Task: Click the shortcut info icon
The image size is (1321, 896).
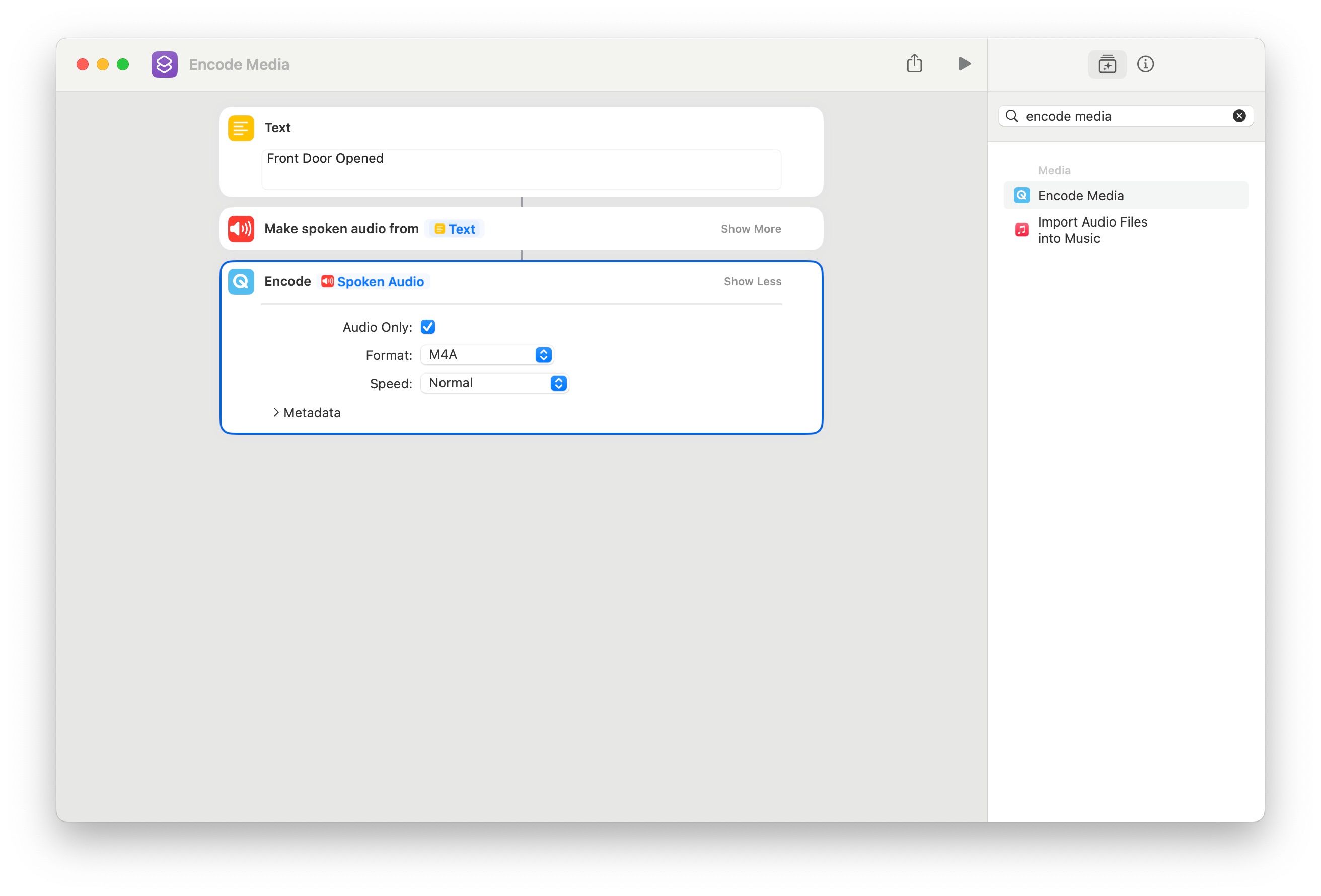Action: (x=1146, y=63)
